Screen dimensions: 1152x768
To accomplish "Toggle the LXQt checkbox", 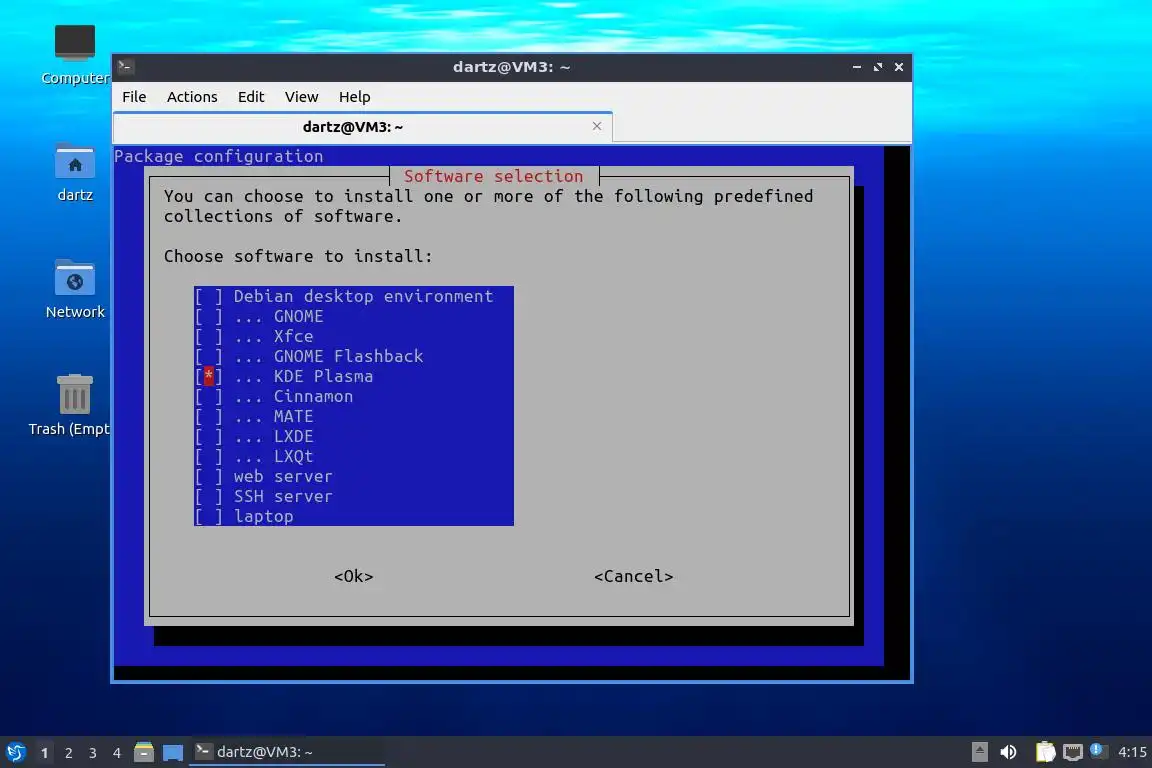I will [x=209, y=456].
